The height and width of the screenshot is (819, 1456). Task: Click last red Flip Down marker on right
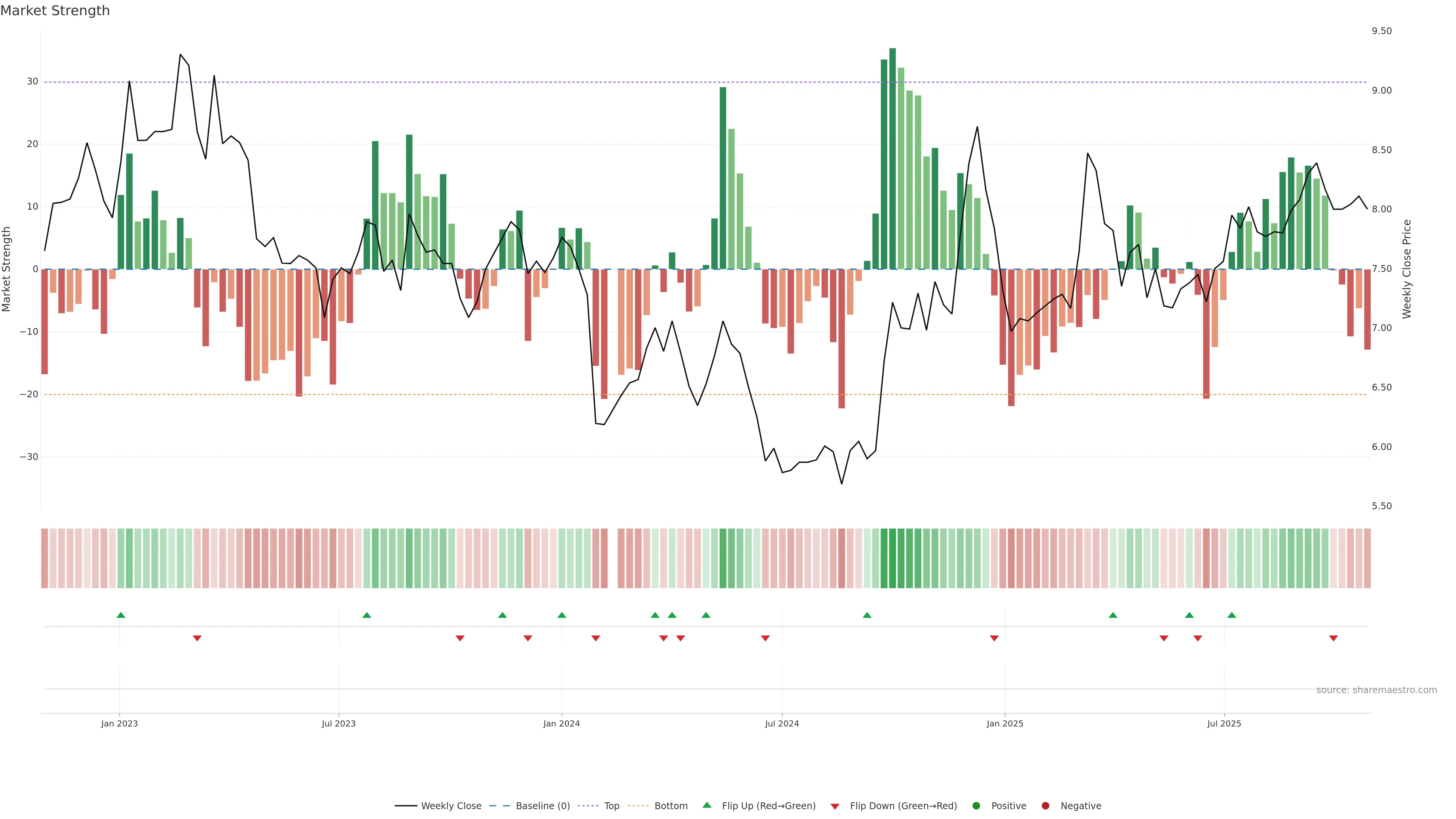[1334, 638]
